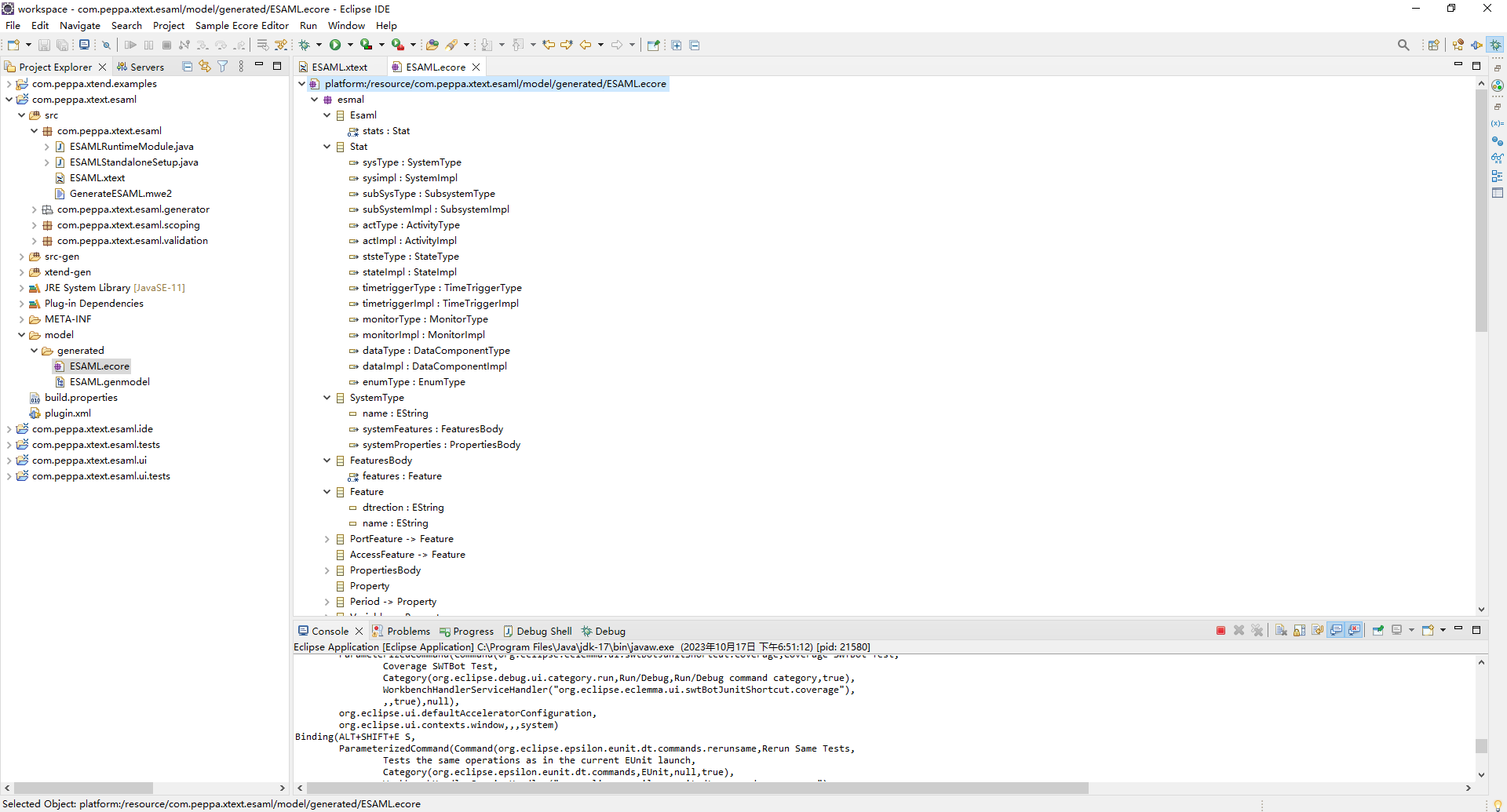Screen dimensions: 1507x812
Task: Click the Last Edit Location icon
Action: pyautogui.click(x=549, y=45)
